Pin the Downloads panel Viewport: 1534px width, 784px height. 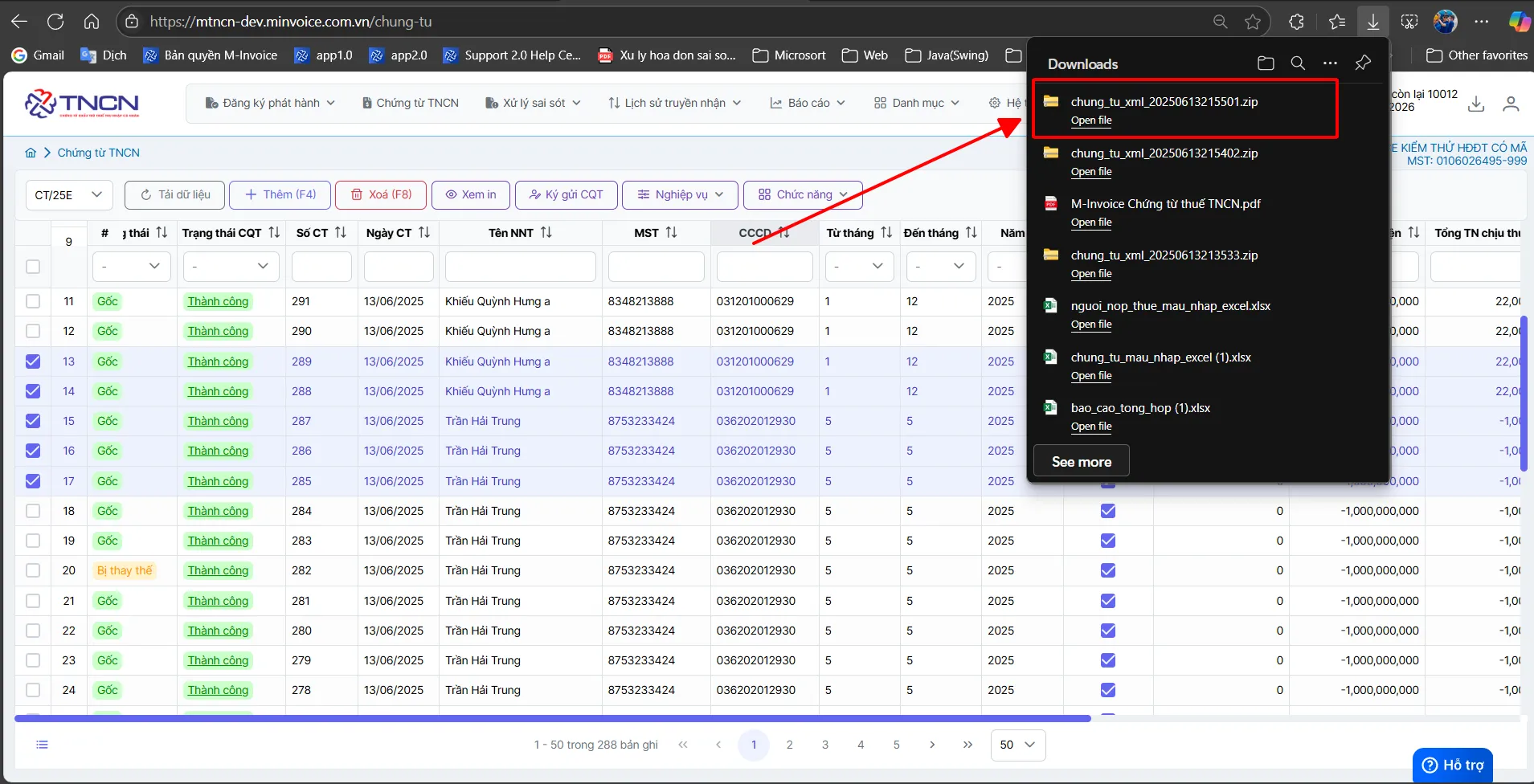(x=1363, y=63)
